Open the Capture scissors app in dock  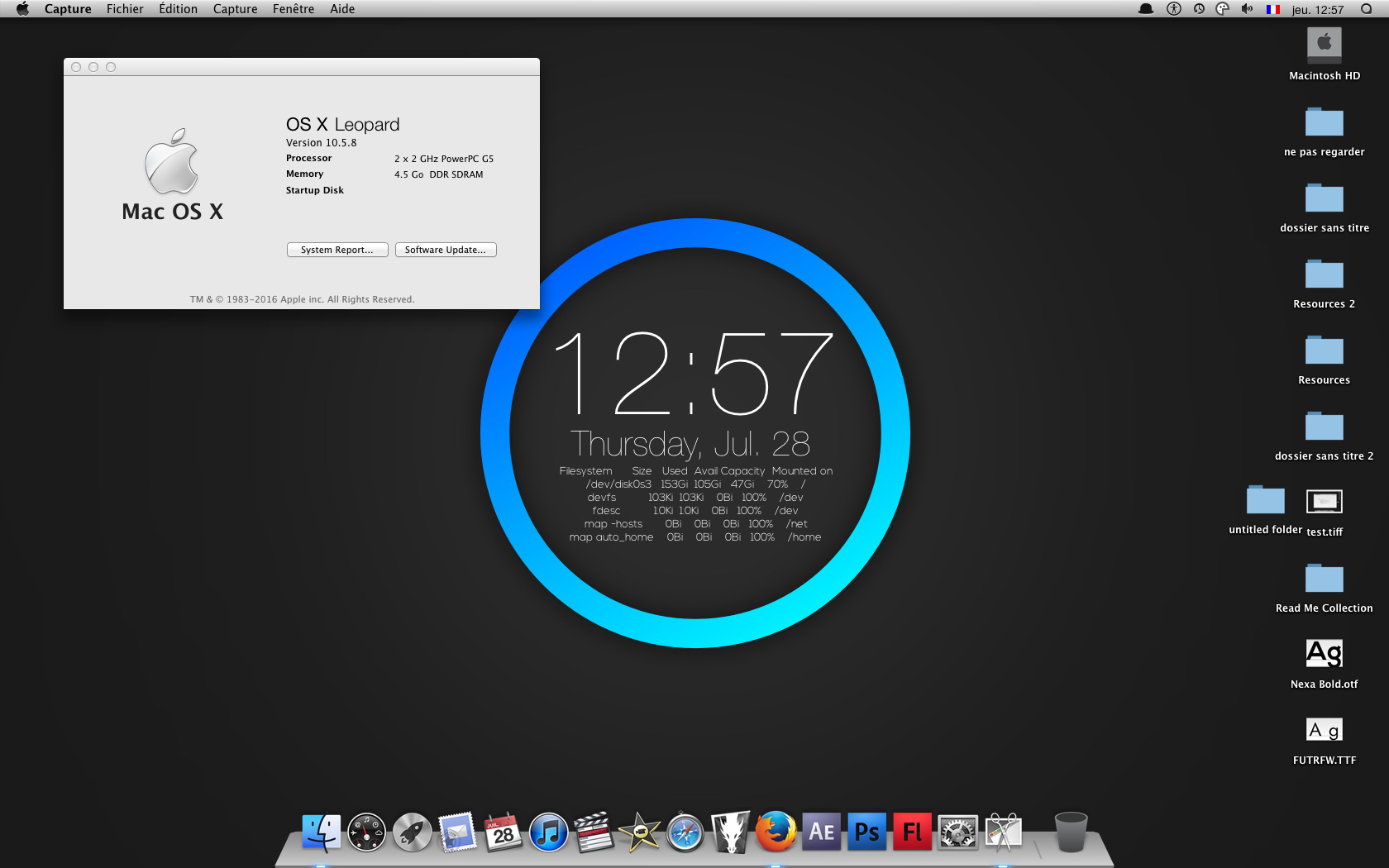pyautogui.click(x=1004, y=832)
